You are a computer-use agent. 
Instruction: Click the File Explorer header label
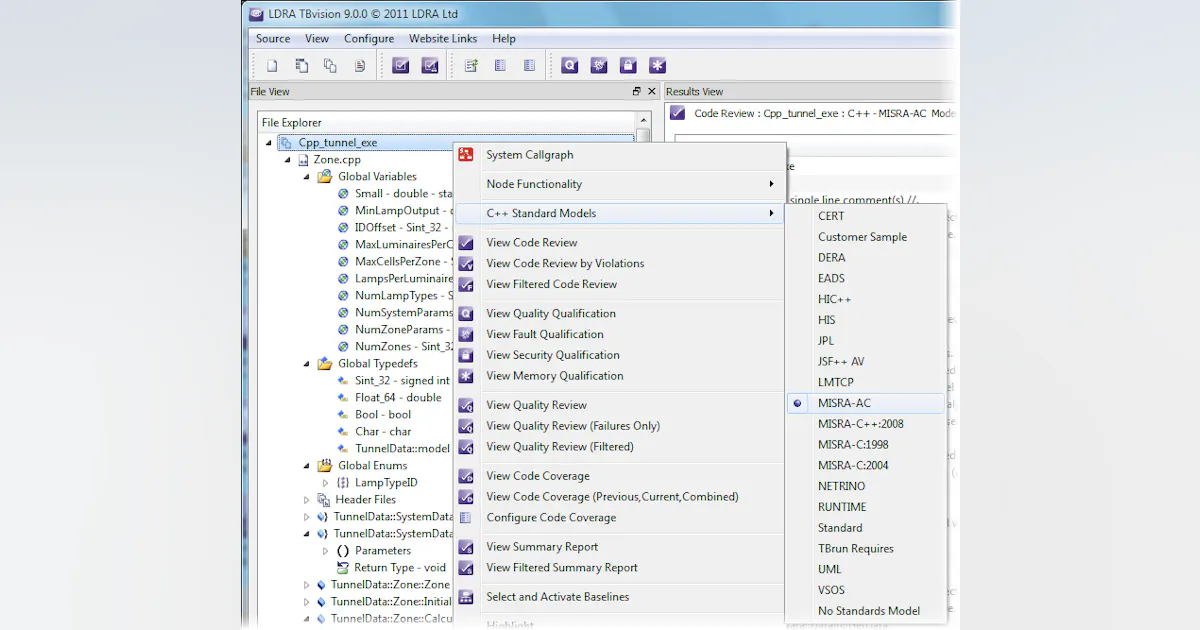tap(292, 123)
